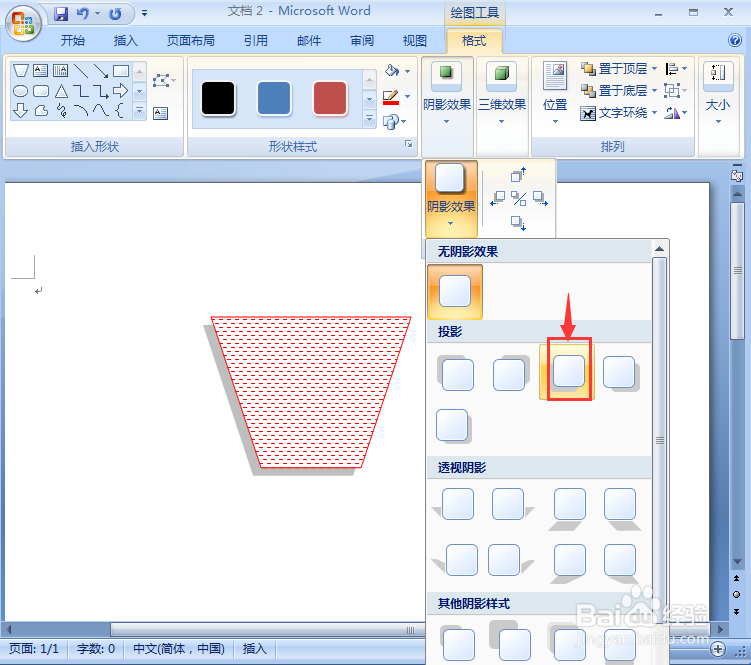Select the oval shape

(21, 91)
